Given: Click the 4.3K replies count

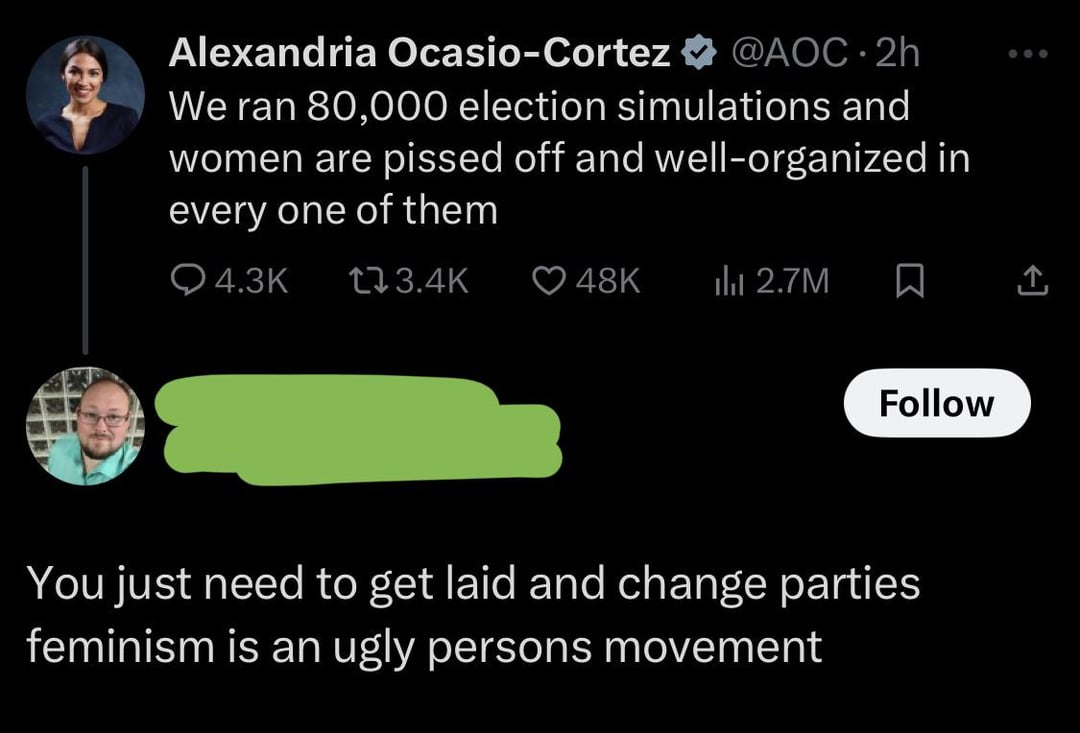Looking at the screenshot, I should (251, 282).
